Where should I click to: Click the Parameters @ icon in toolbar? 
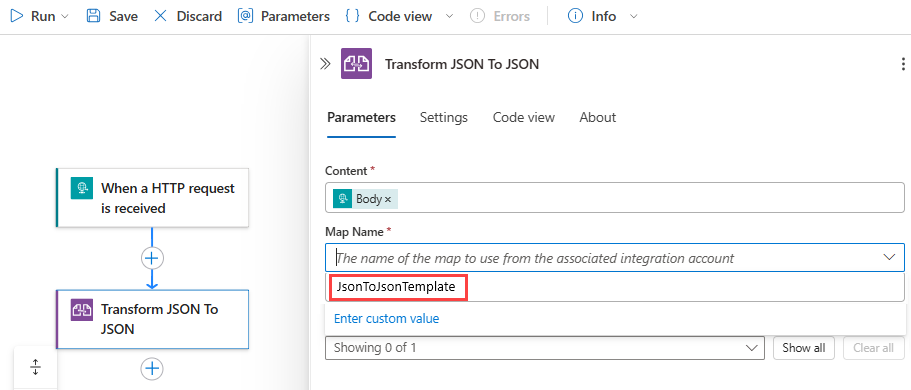(245, 16)
